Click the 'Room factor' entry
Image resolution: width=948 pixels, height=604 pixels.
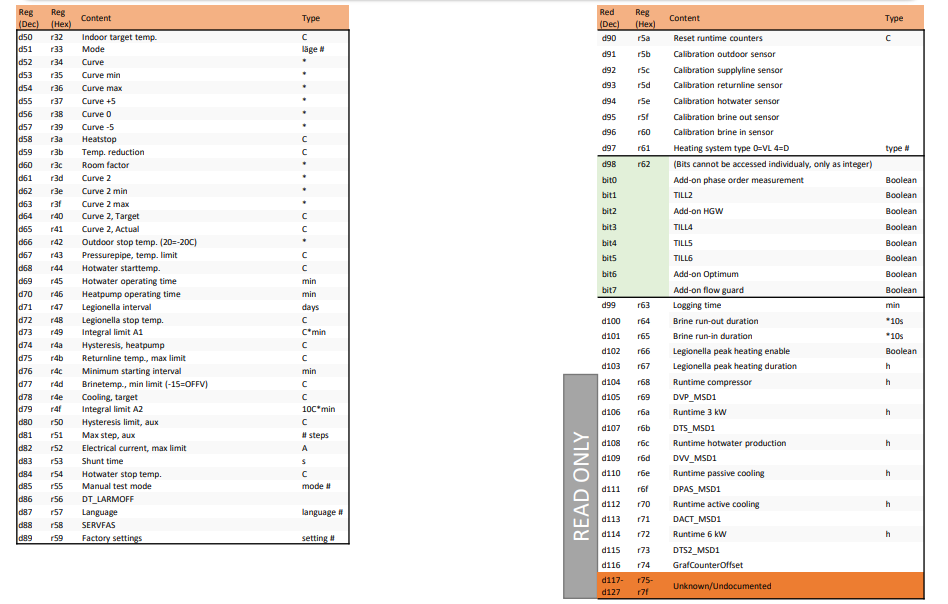[x=105, y=165]
